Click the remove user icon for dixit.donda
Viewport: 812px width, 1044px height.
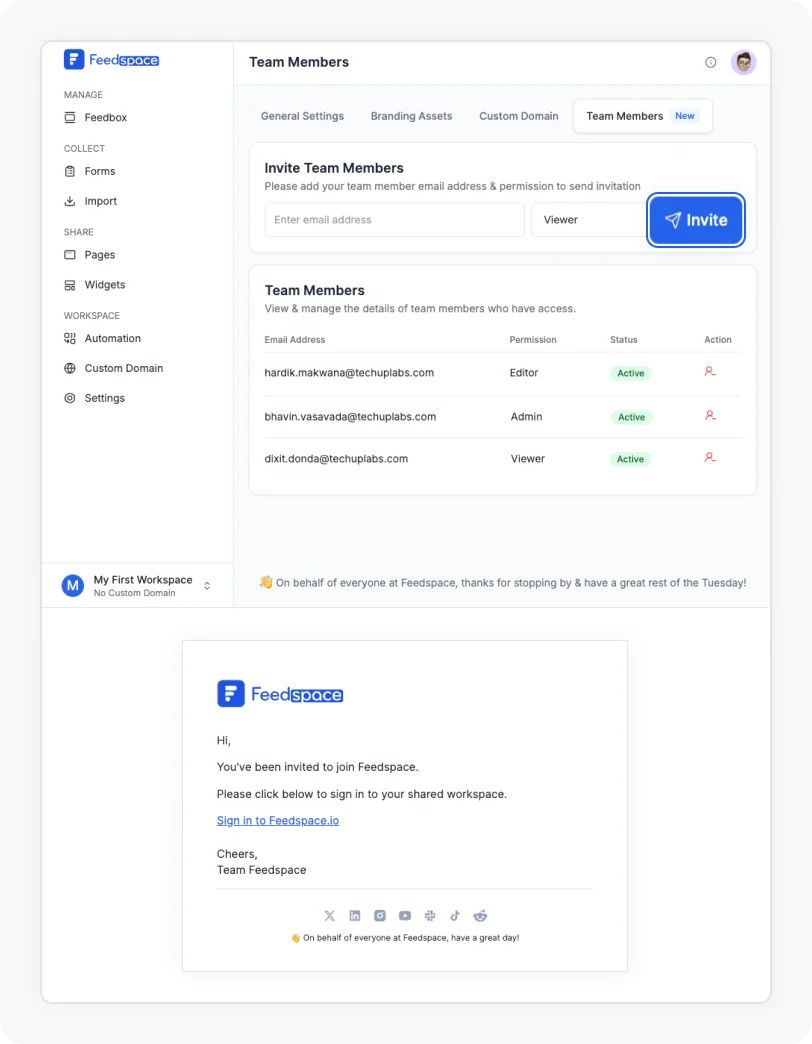[x=710, y=458]
